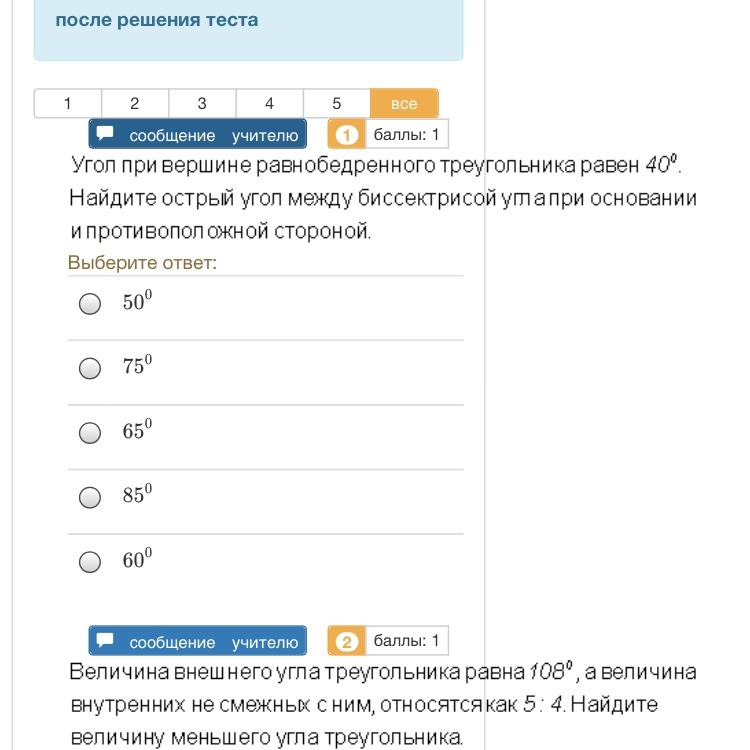Click orange number 1 question badge

pos(346,134)
